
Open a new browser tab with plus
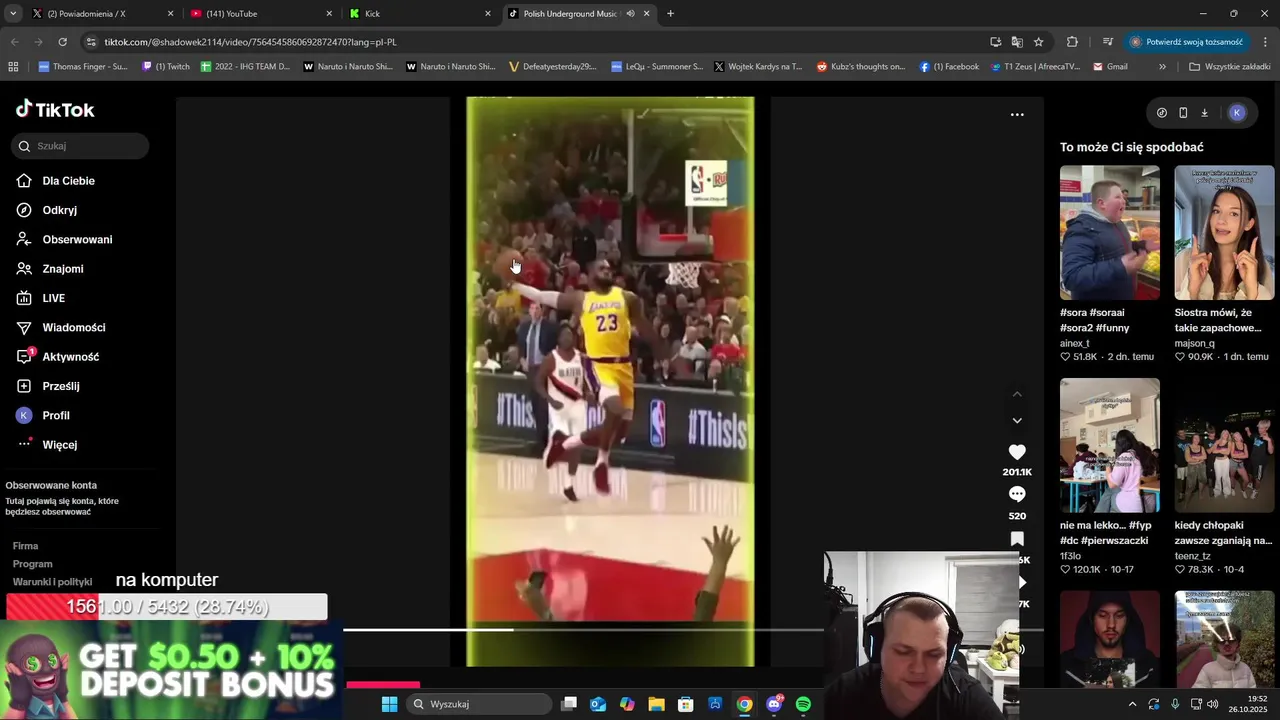coord(670,14)
